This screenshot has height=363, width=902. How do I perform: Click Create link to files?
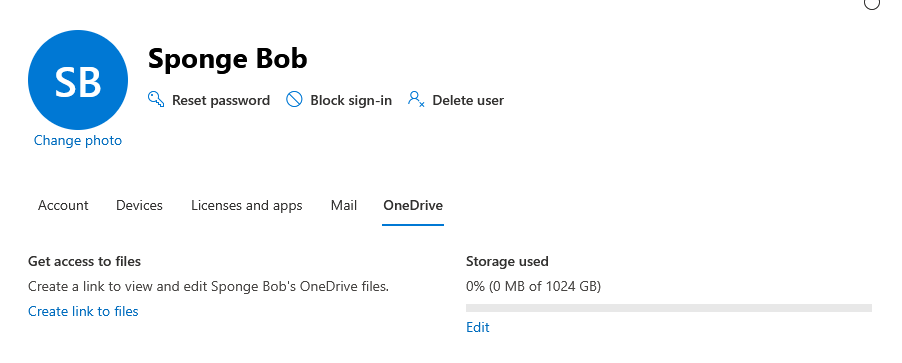point(83,311)
